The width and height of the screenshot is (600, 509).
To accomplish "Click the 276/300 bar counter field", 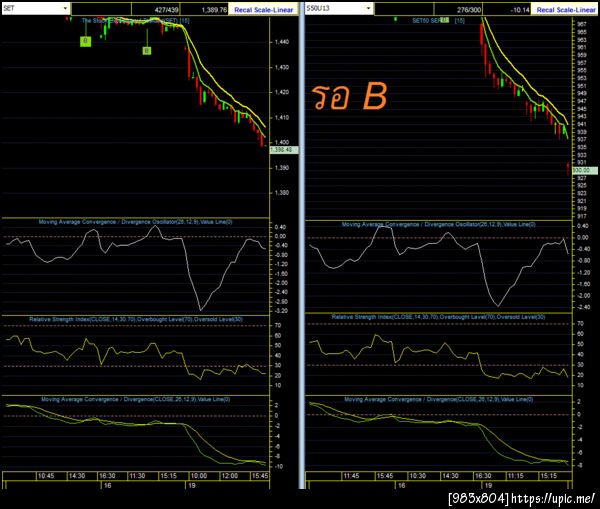I will click(x=458, y=10).
